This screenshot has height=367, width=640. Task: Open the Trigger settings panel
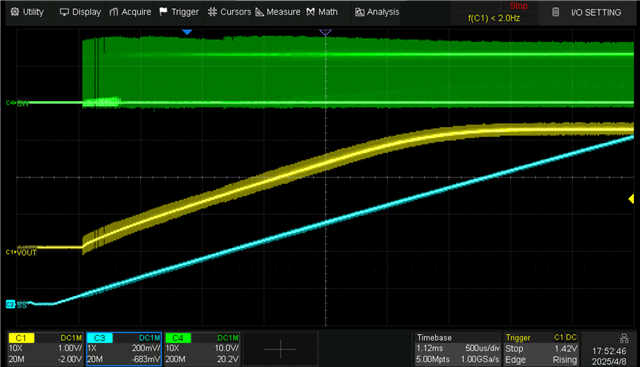tap(541, 349)
